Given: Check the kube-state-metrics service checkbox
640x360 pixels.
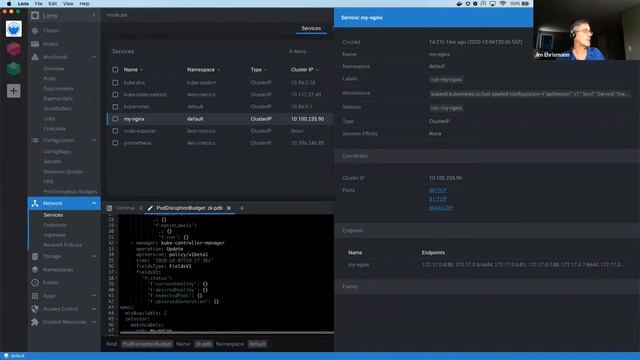Looking at the screenshot, I should 116,95.
